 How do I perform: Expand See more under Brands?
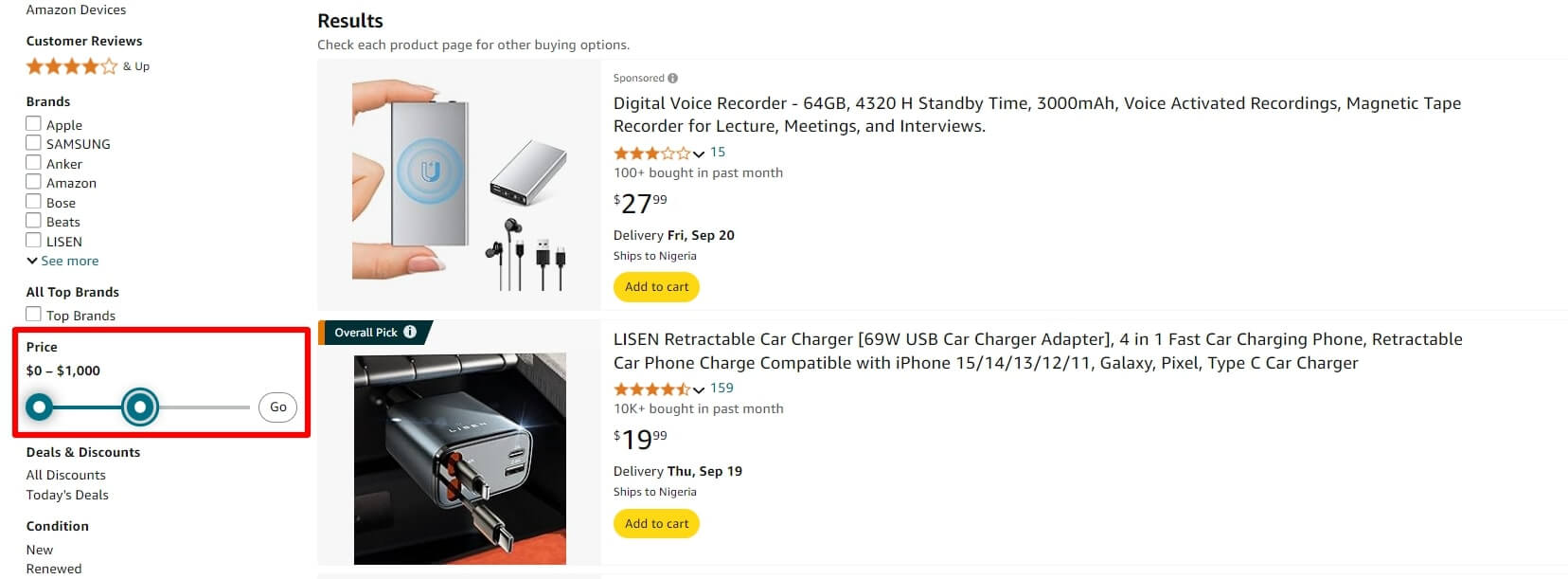[62, 260]
